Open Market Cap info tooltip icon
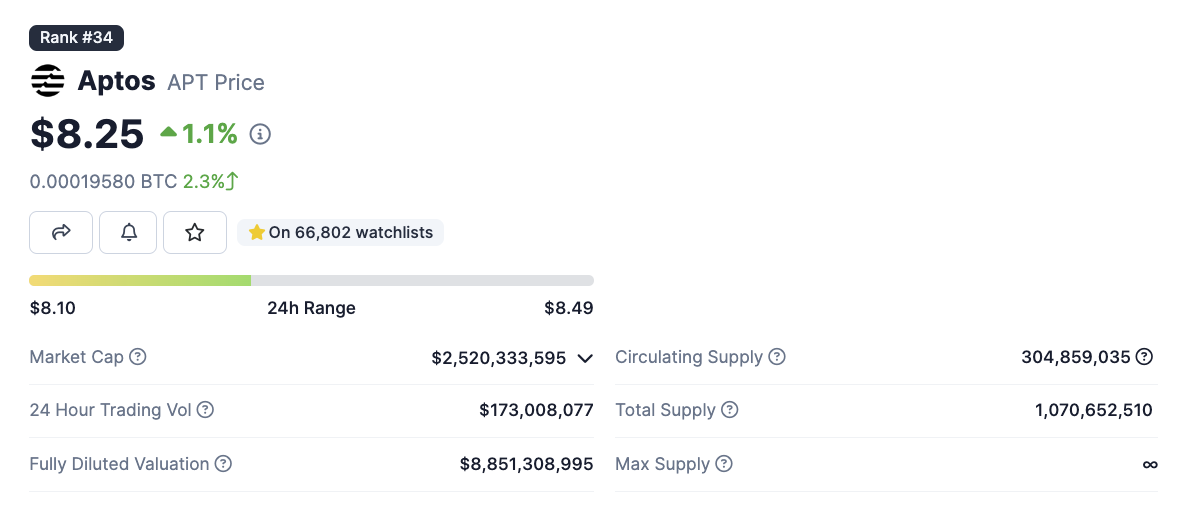This screenshot has width=1182, height=510. click(x=138, y=357)
